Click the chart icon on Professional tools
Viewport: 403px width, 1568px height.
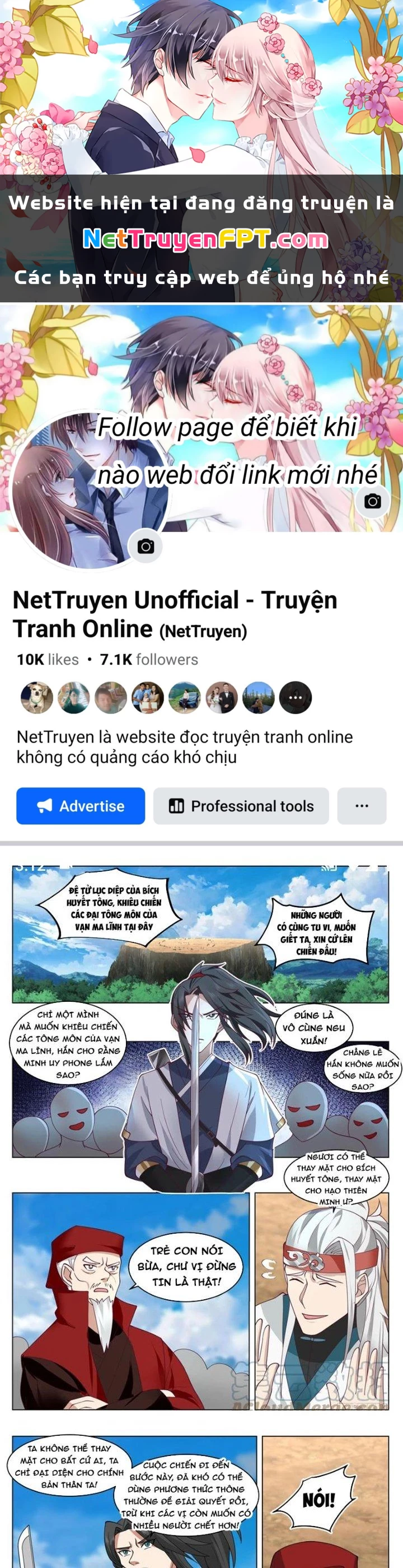point(176,806)
